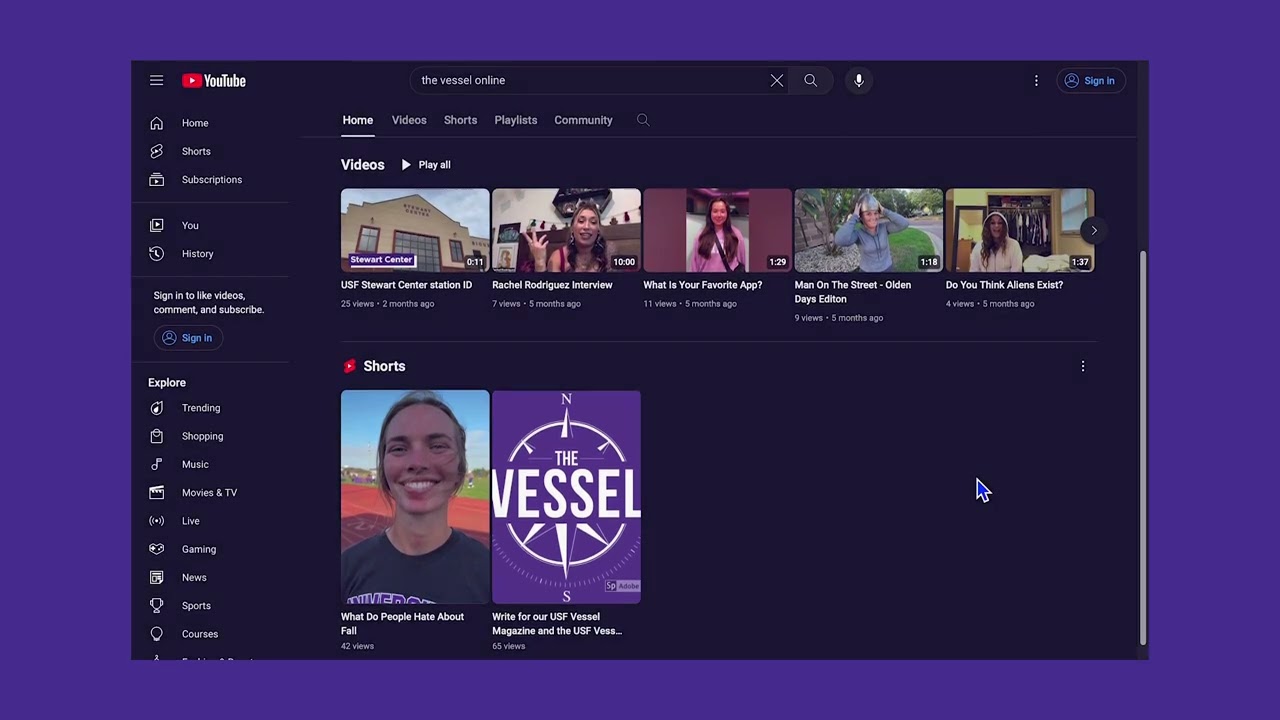The height and width of the screenshot is (720, 1280).
Task: Select the channel Home tab
Action: pos(358,120)
